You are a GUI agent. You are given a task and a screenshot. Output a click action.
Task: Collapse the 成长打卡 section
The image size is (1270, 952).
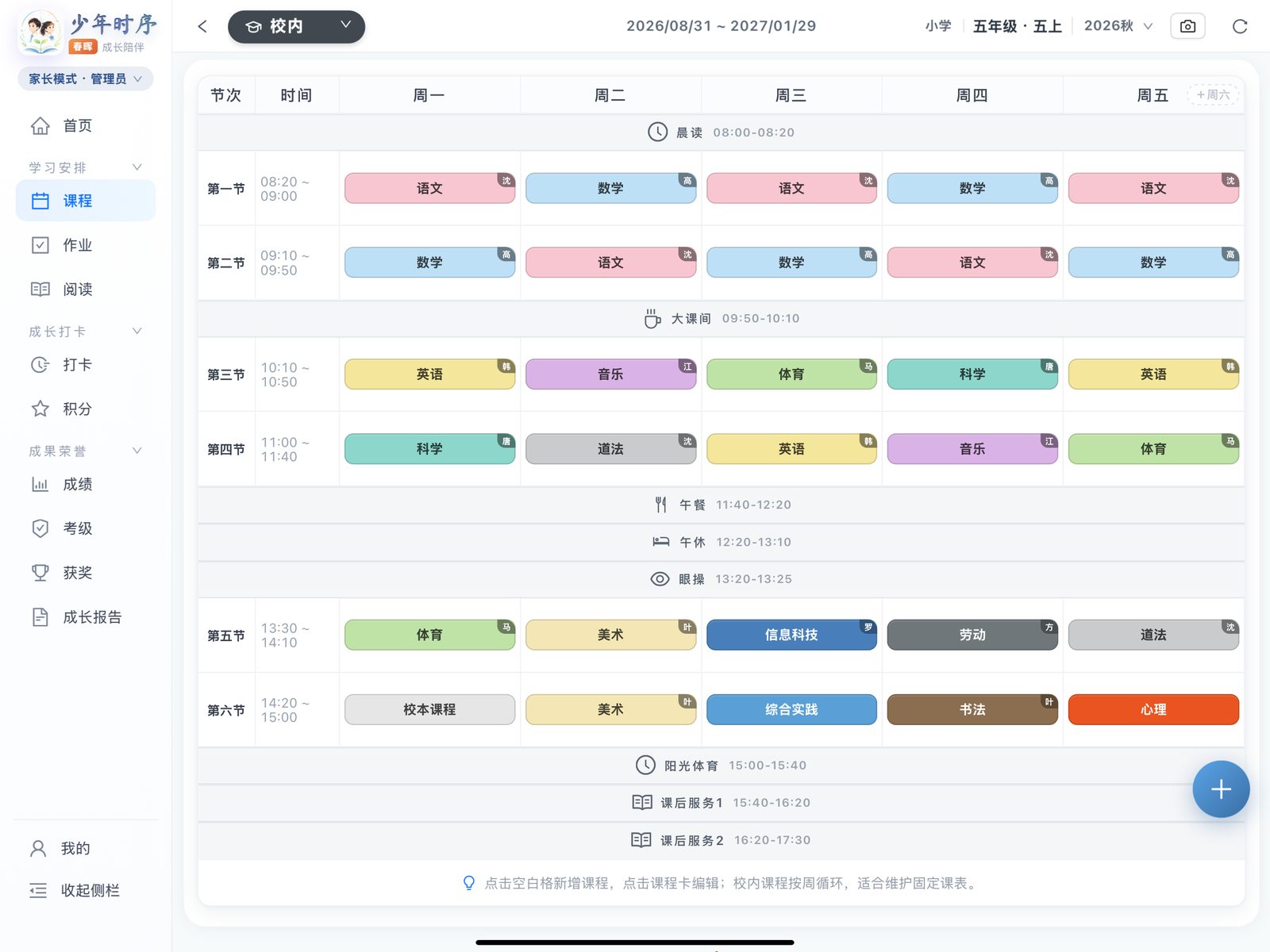(x=137, y=332)
